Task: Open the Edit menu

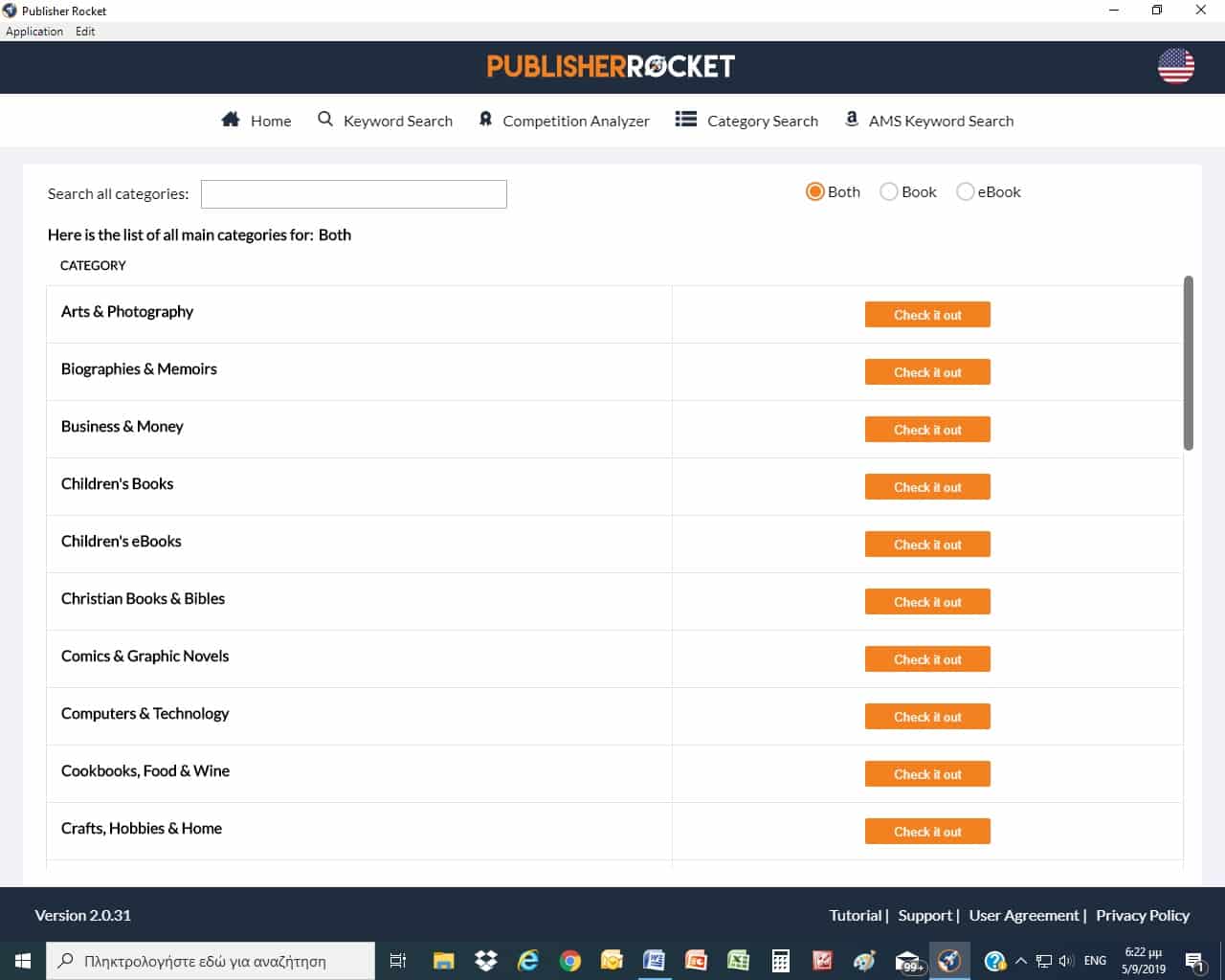Action: (x=85, y=31)
